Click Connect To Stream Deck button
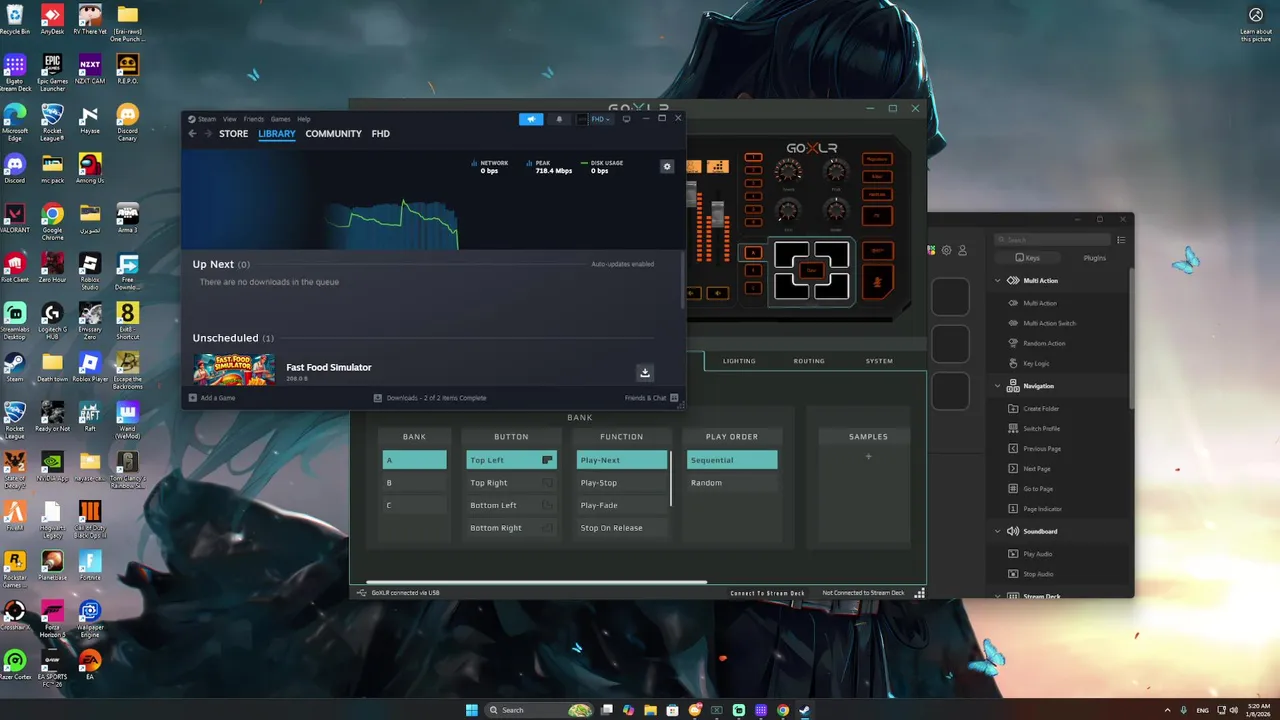Screen dimensions: 1280x720 coord(767,593)
